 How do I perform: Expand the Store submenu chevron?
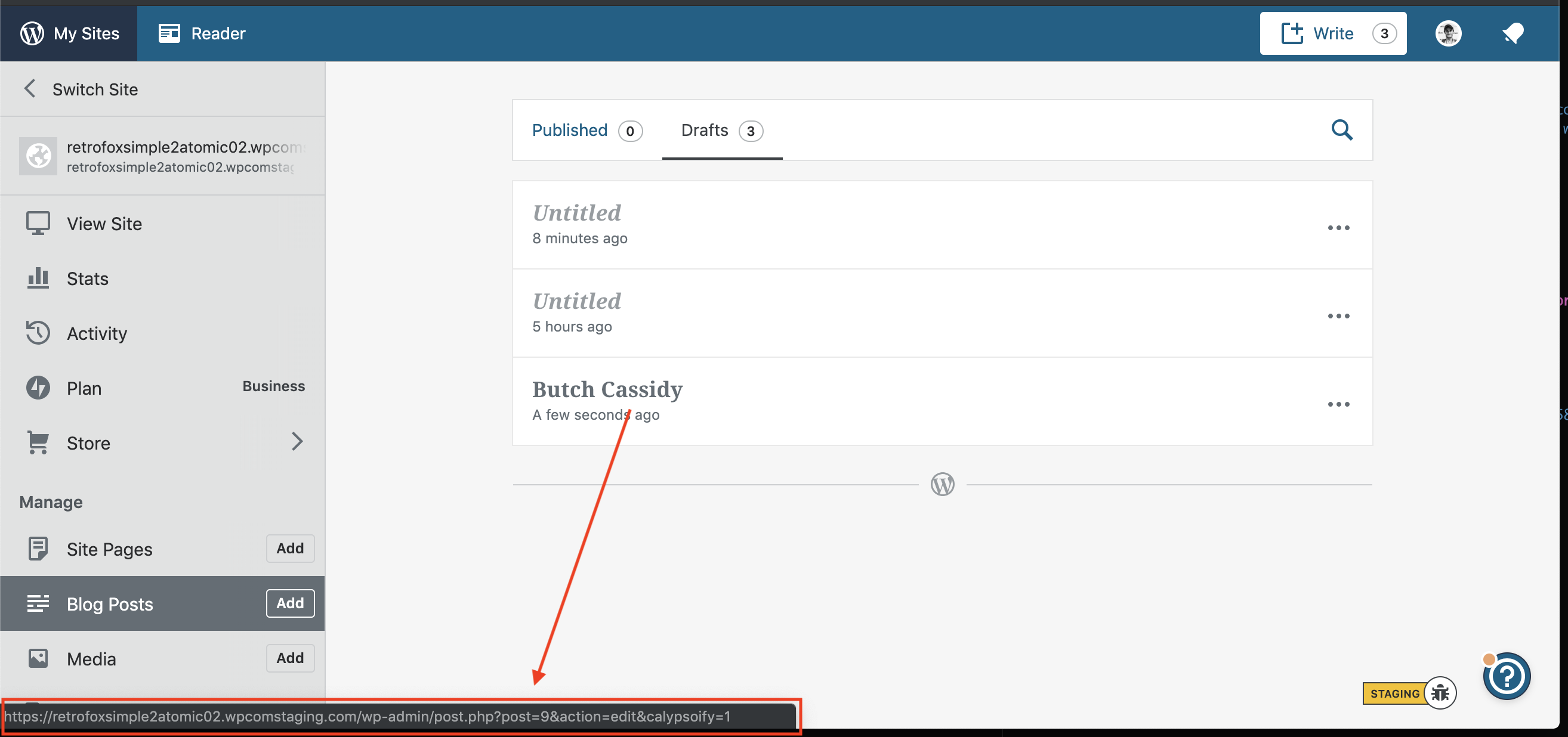pos(297,441)
